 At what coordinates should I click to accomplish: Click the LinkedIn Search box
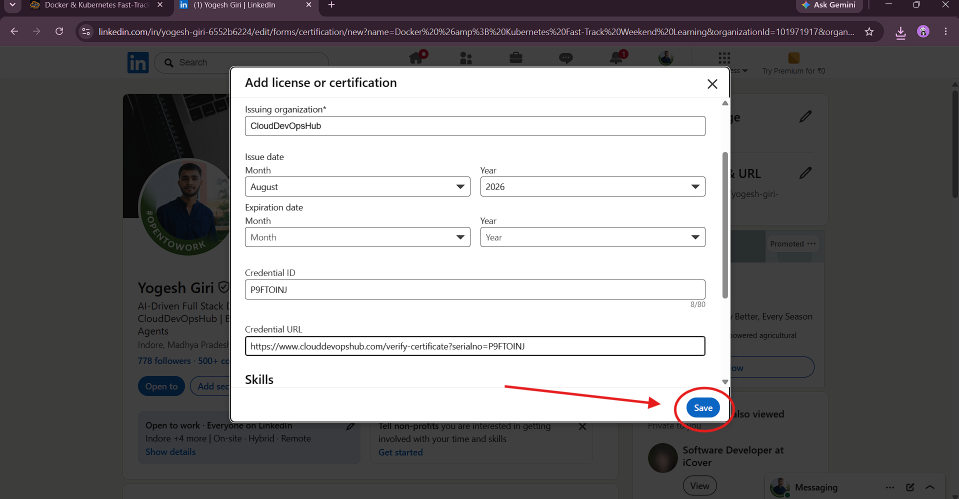242,62
